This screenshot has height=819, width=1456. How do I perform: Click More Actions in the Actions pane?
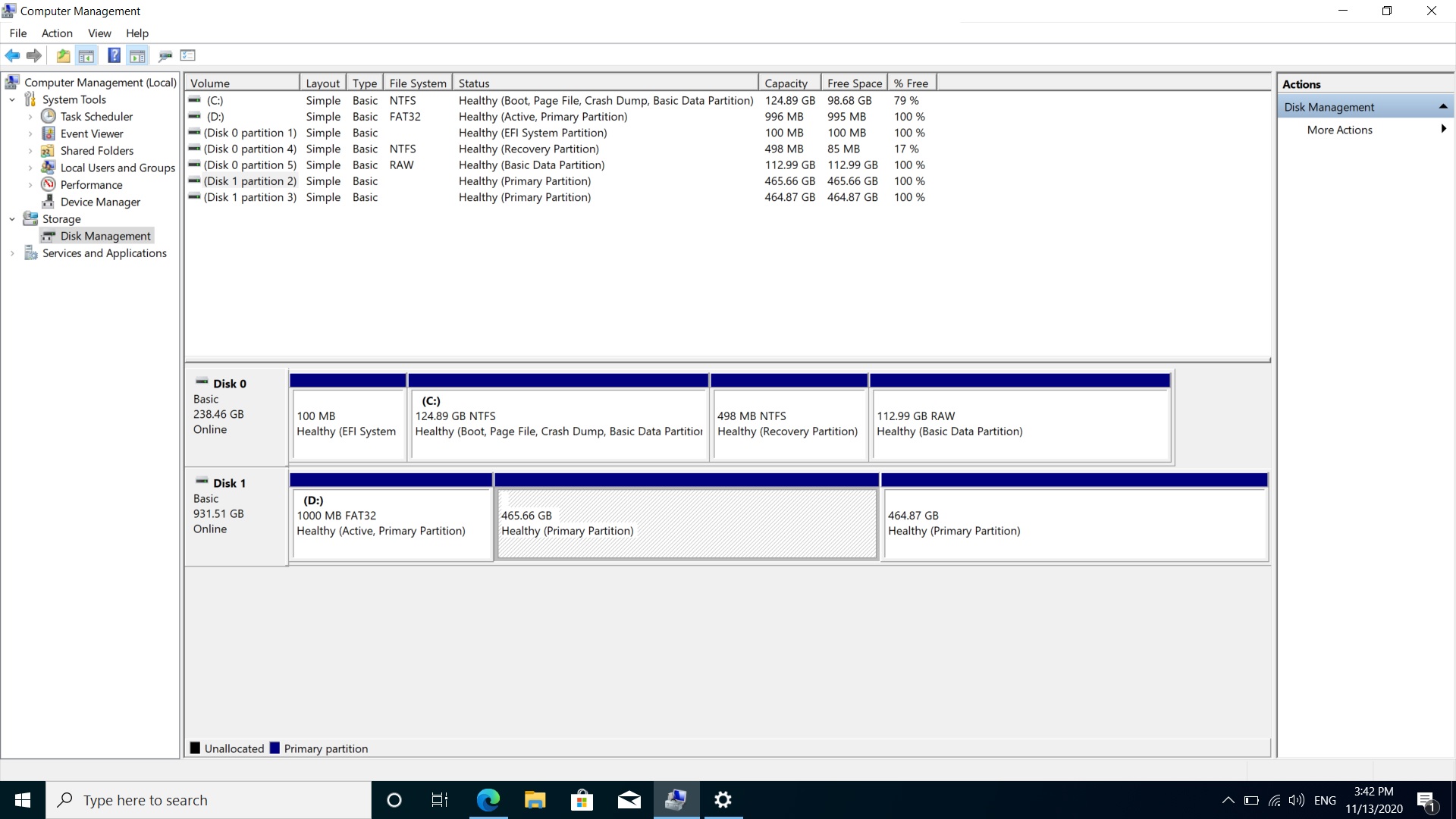[x=1338, y=130]
